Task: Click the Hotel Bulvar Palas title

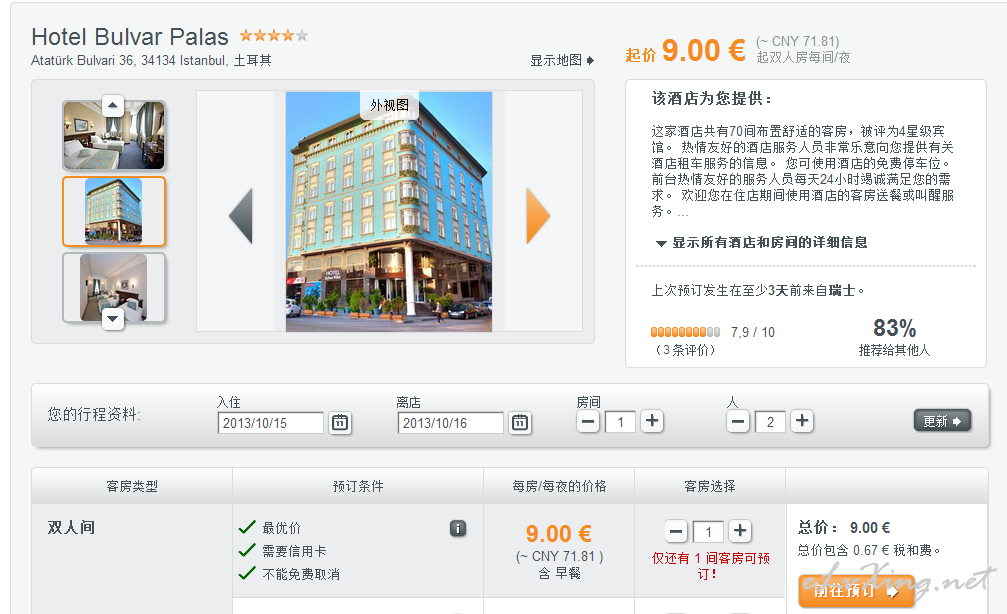Action: (x=130, y=37)
